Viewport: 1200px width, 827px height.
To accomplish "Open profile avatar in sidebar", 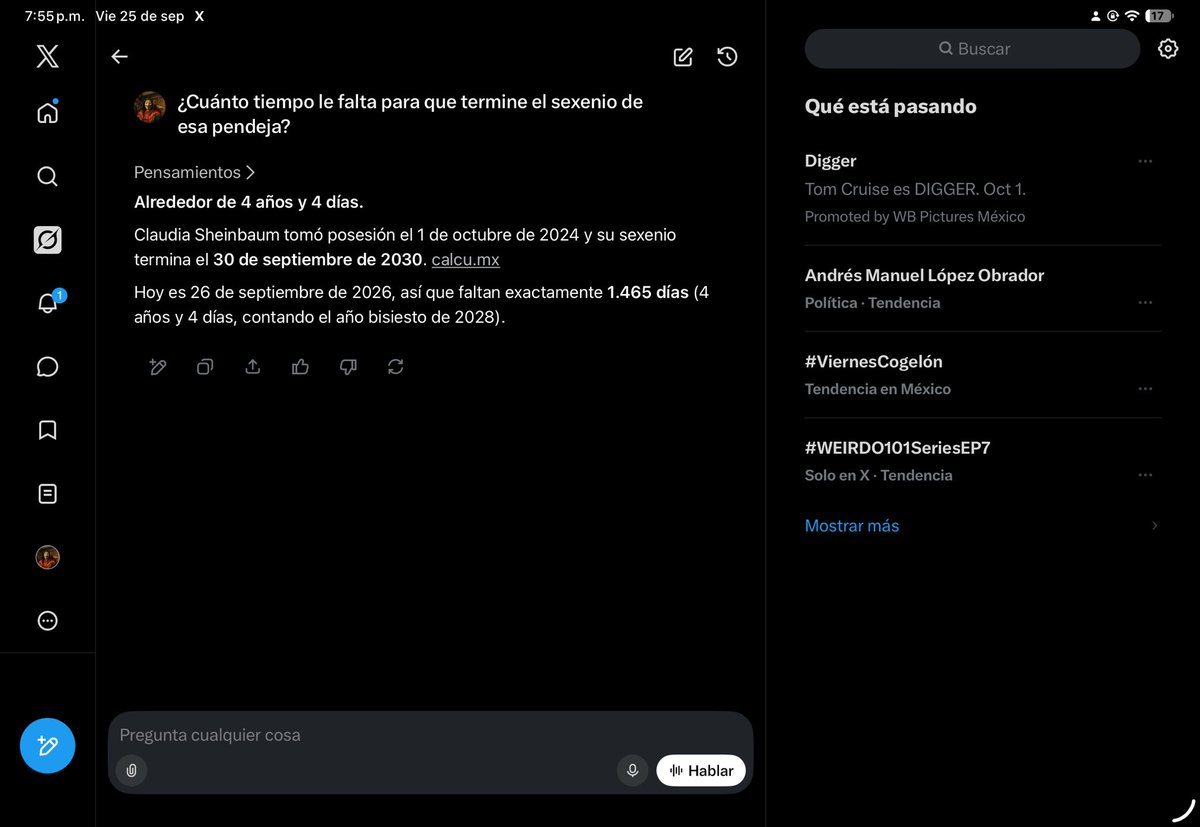I will coord(47,558).
